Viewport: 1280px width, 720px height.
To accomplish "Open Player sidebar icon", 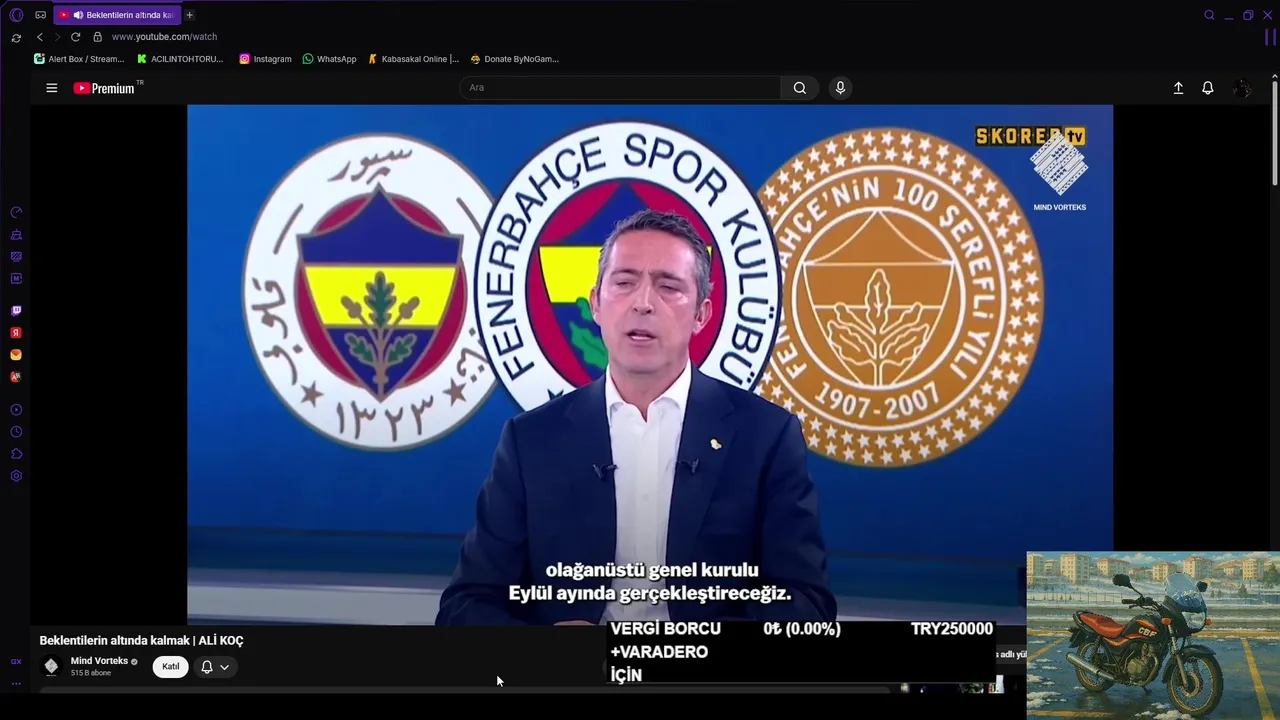I will tap(16, 410).
